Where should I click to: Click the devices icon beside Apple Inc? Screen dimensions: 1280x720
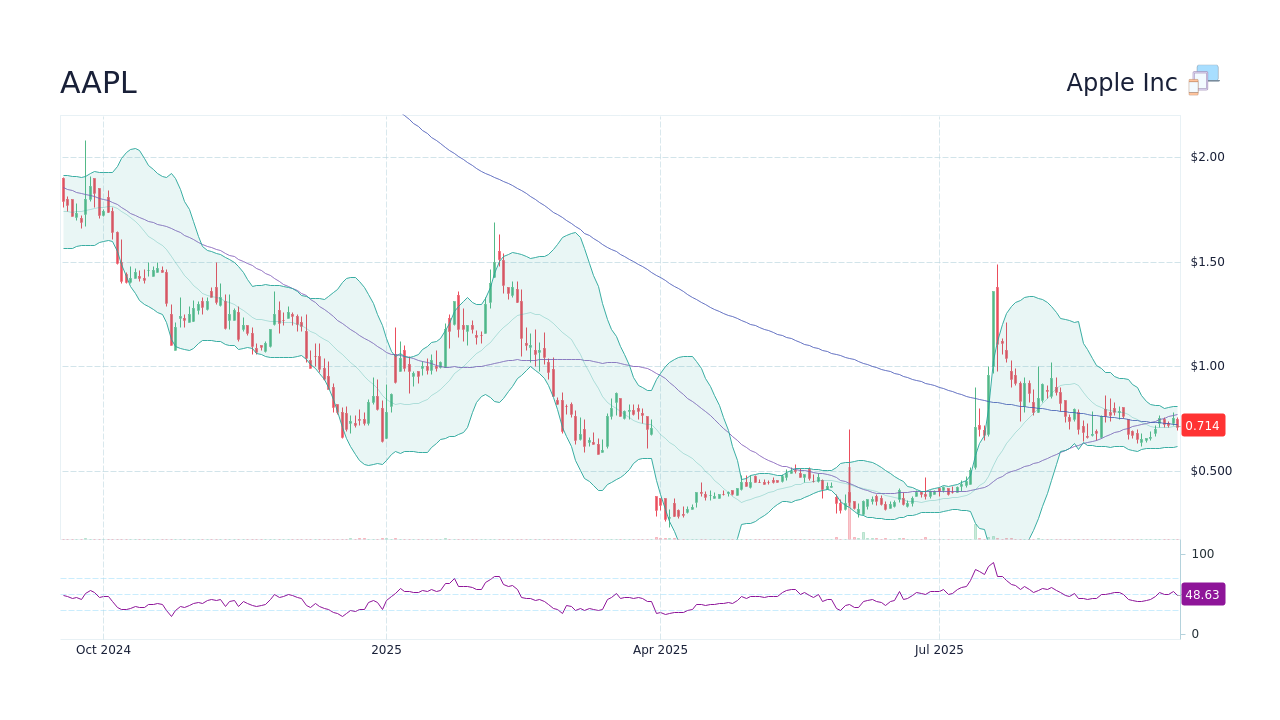[1202, 79]
